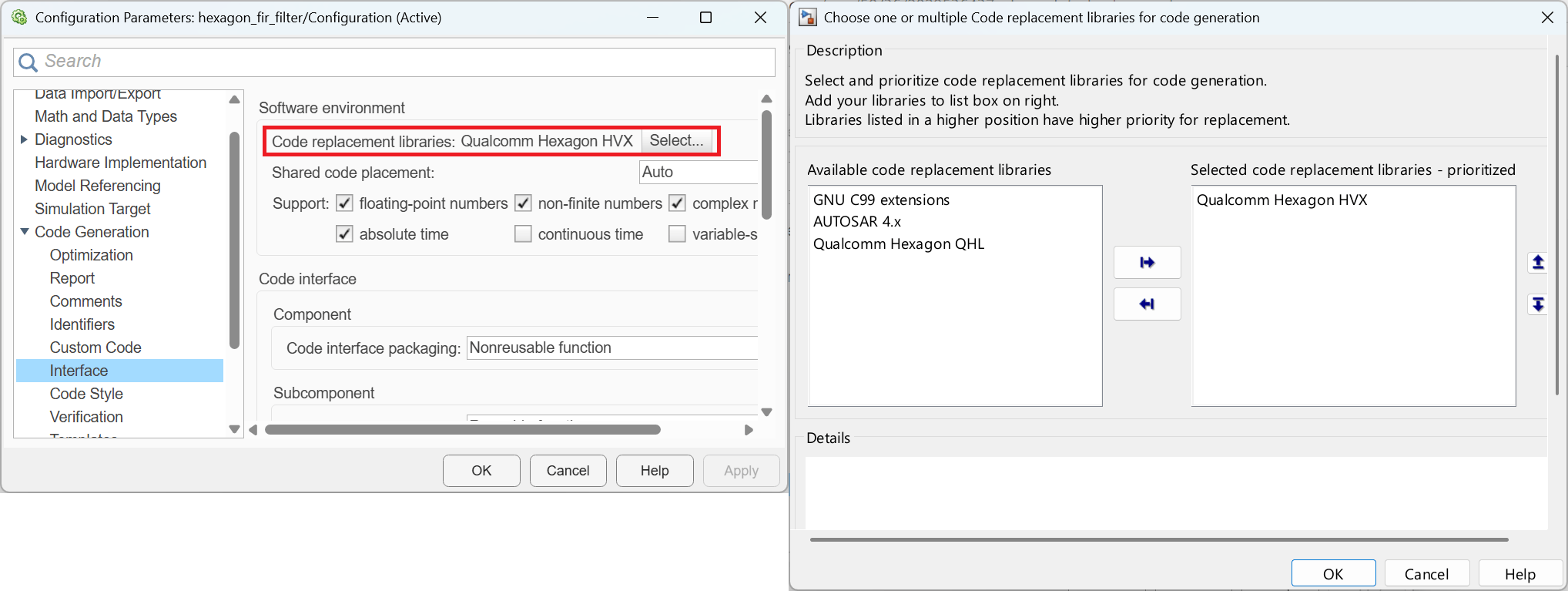This screenshot has width=1568, height=591.
Task: Click the Details text area
Action: 1176,493
